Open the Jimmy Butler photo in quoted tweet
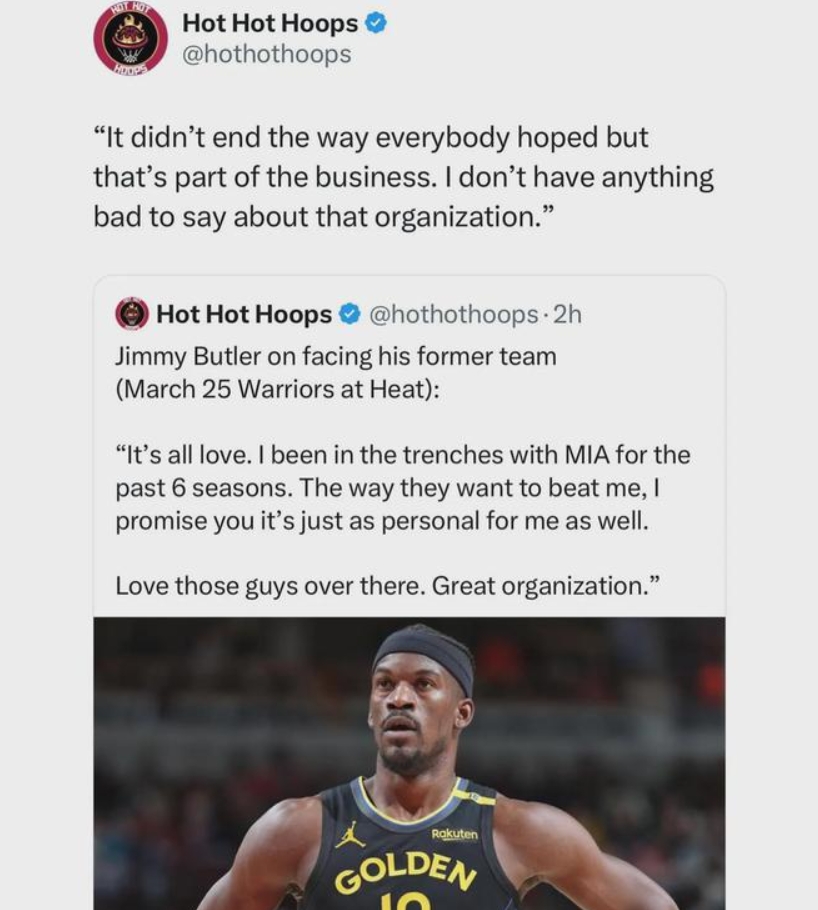 point(409,763)
